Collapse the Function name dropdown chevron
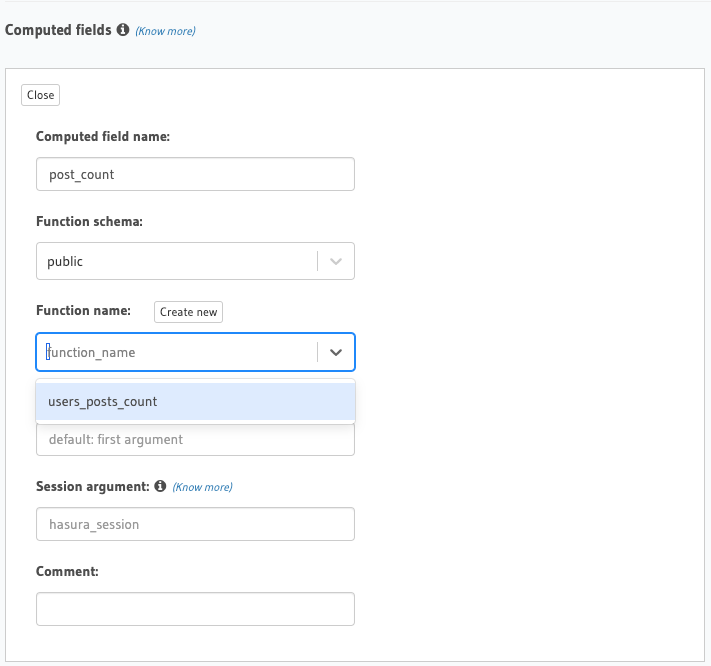This screenshot has height=666, width=711. coord(336,352)
